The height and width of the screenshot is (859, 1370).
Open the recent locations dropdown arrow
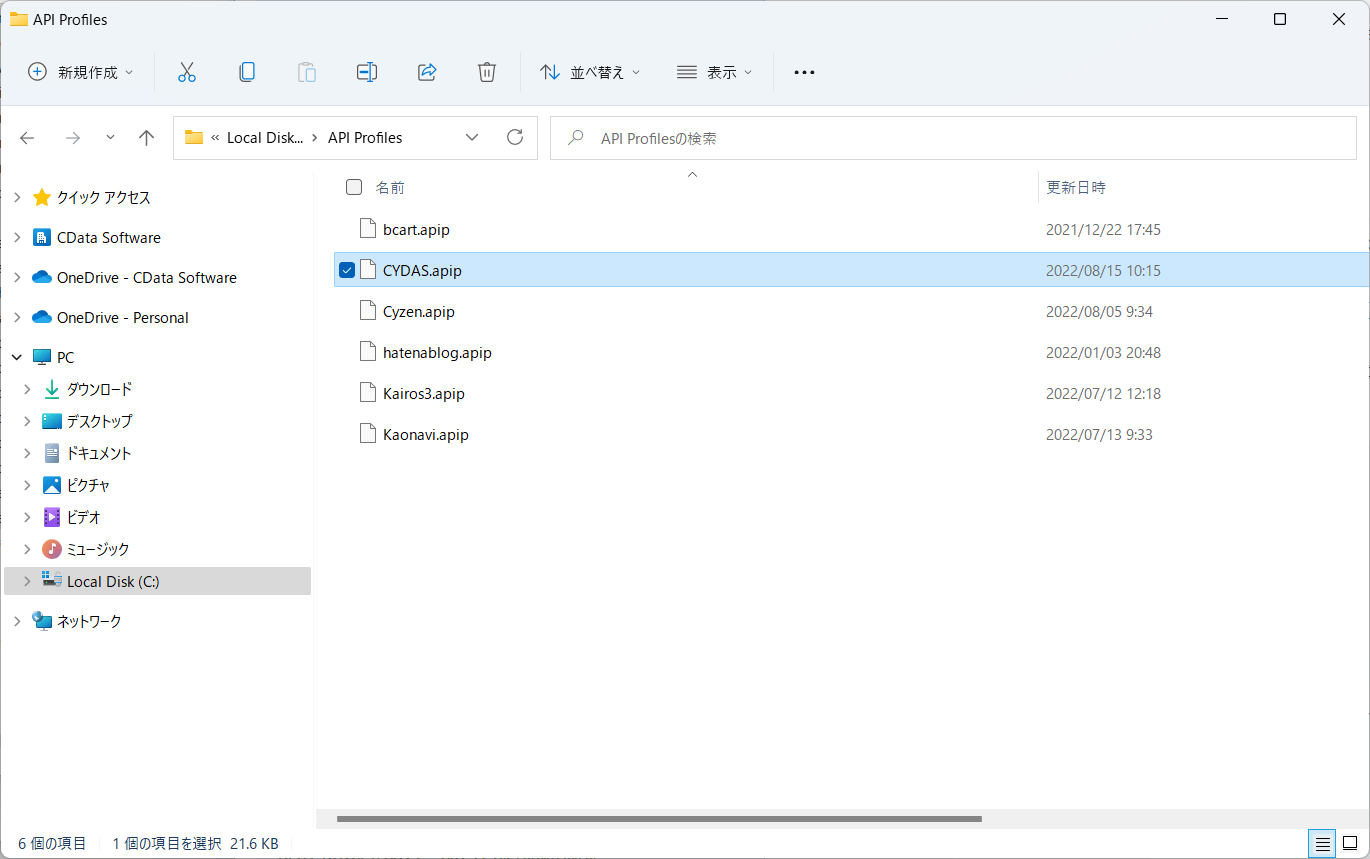point(110,138)
